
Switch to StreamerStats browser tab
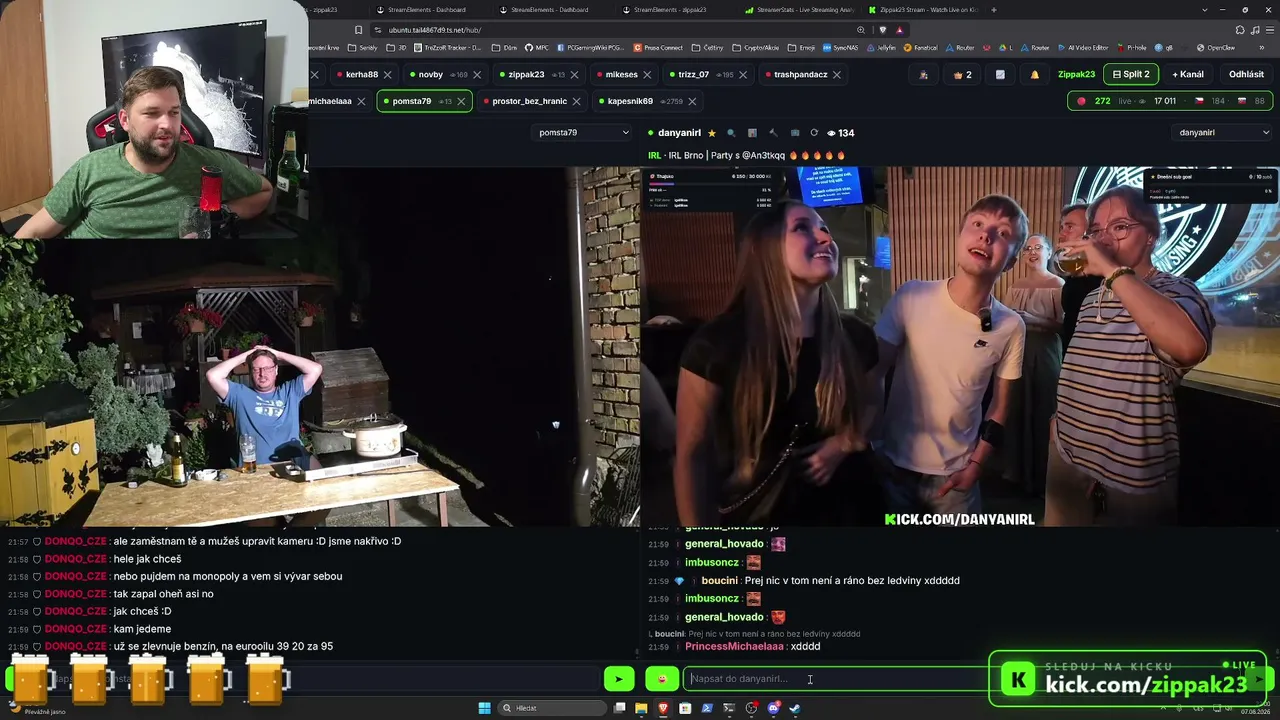pos(799,10)
